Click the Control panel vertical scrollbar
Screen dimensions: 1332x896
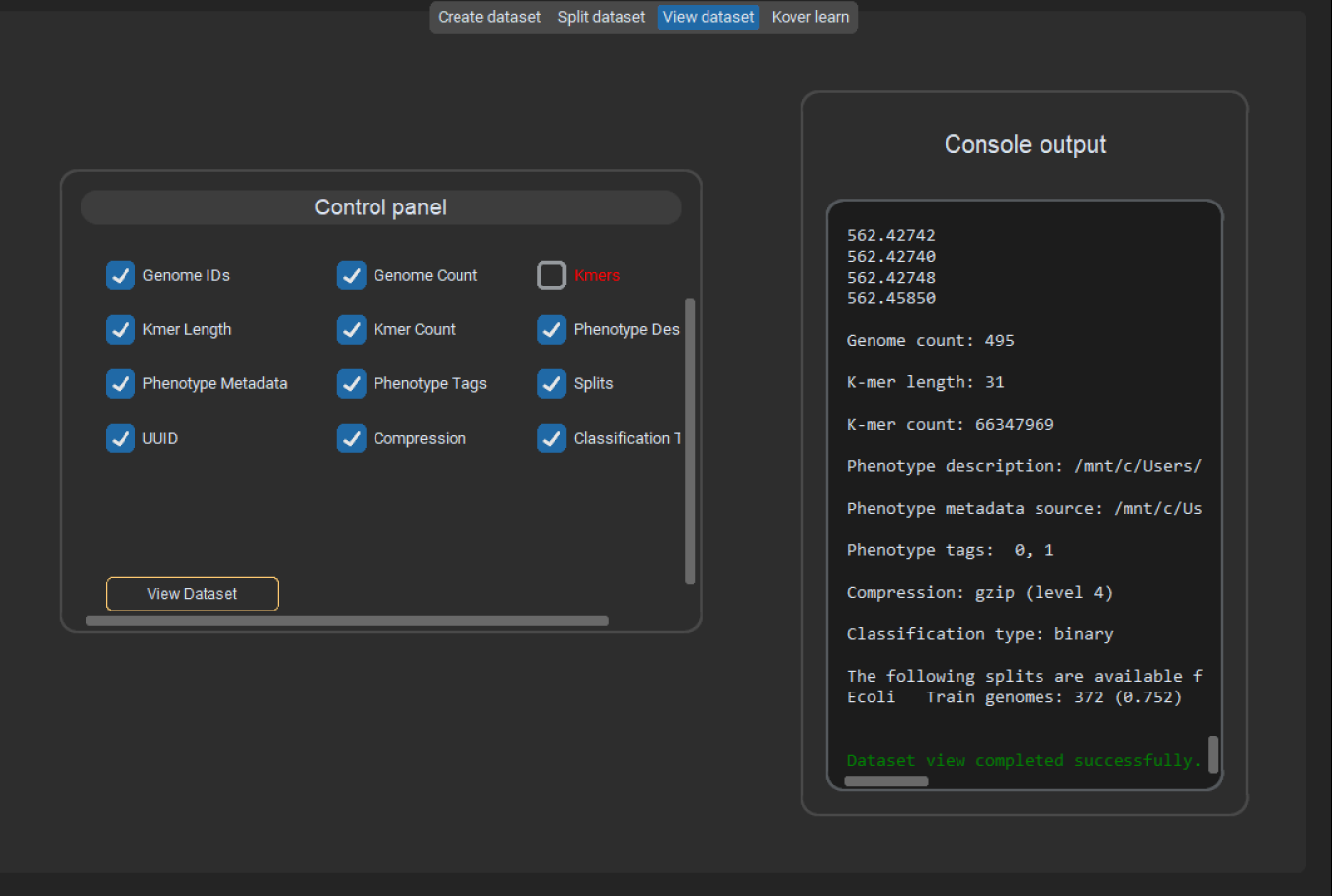(x=690, y=441)
